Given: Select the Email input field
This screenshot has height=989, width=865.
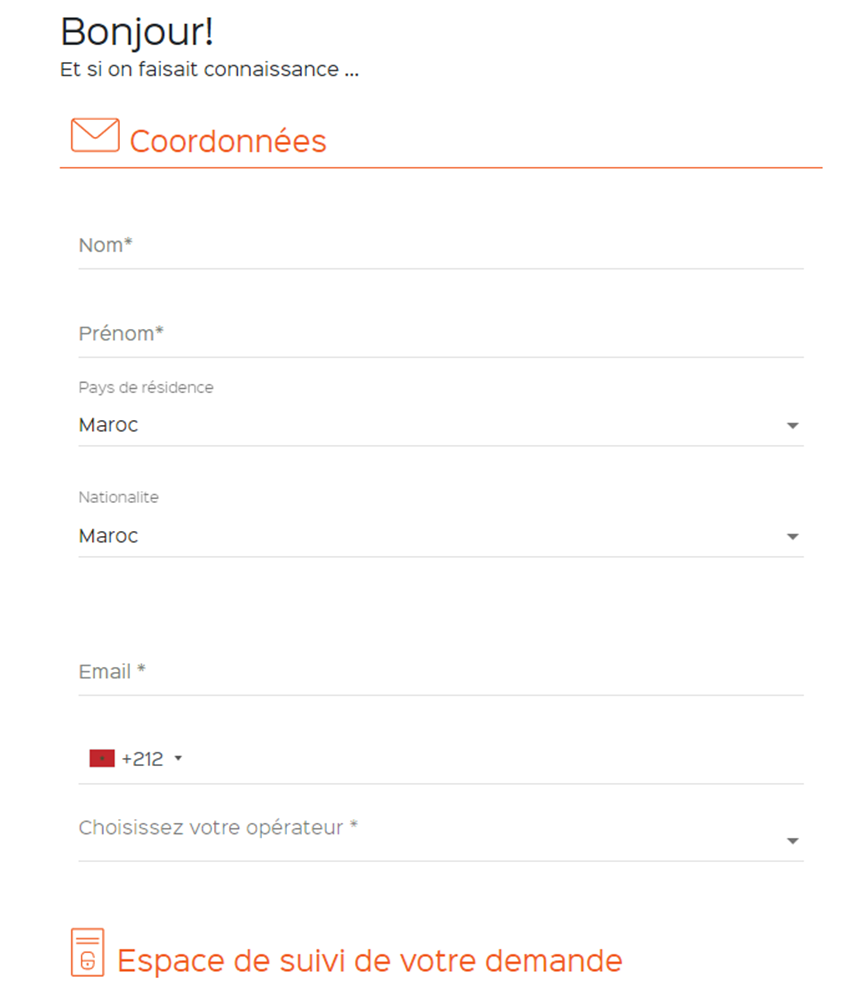Looking at the screenshot, I should (440, 672).
